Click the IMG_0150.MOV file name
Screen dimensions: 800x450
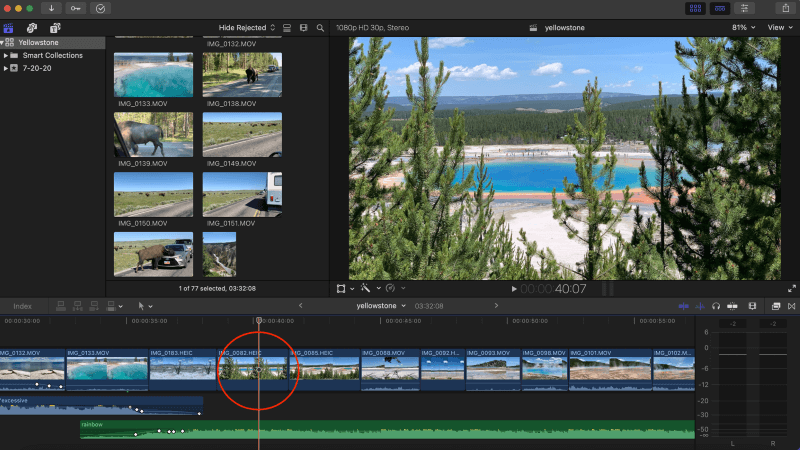pyautogui.click(x=143, y=223)
